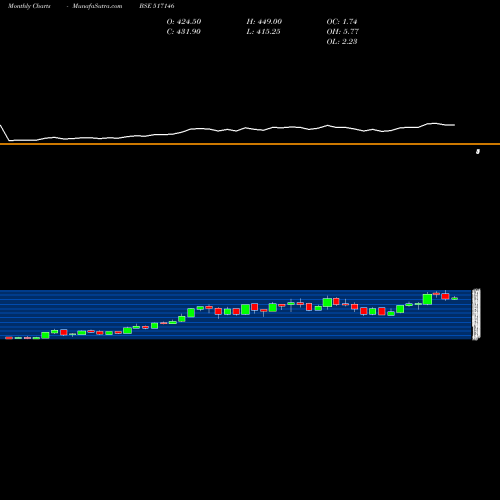500x500 pixels.
Task: Select the open value O: 424.50
Action: coord(184,22)
